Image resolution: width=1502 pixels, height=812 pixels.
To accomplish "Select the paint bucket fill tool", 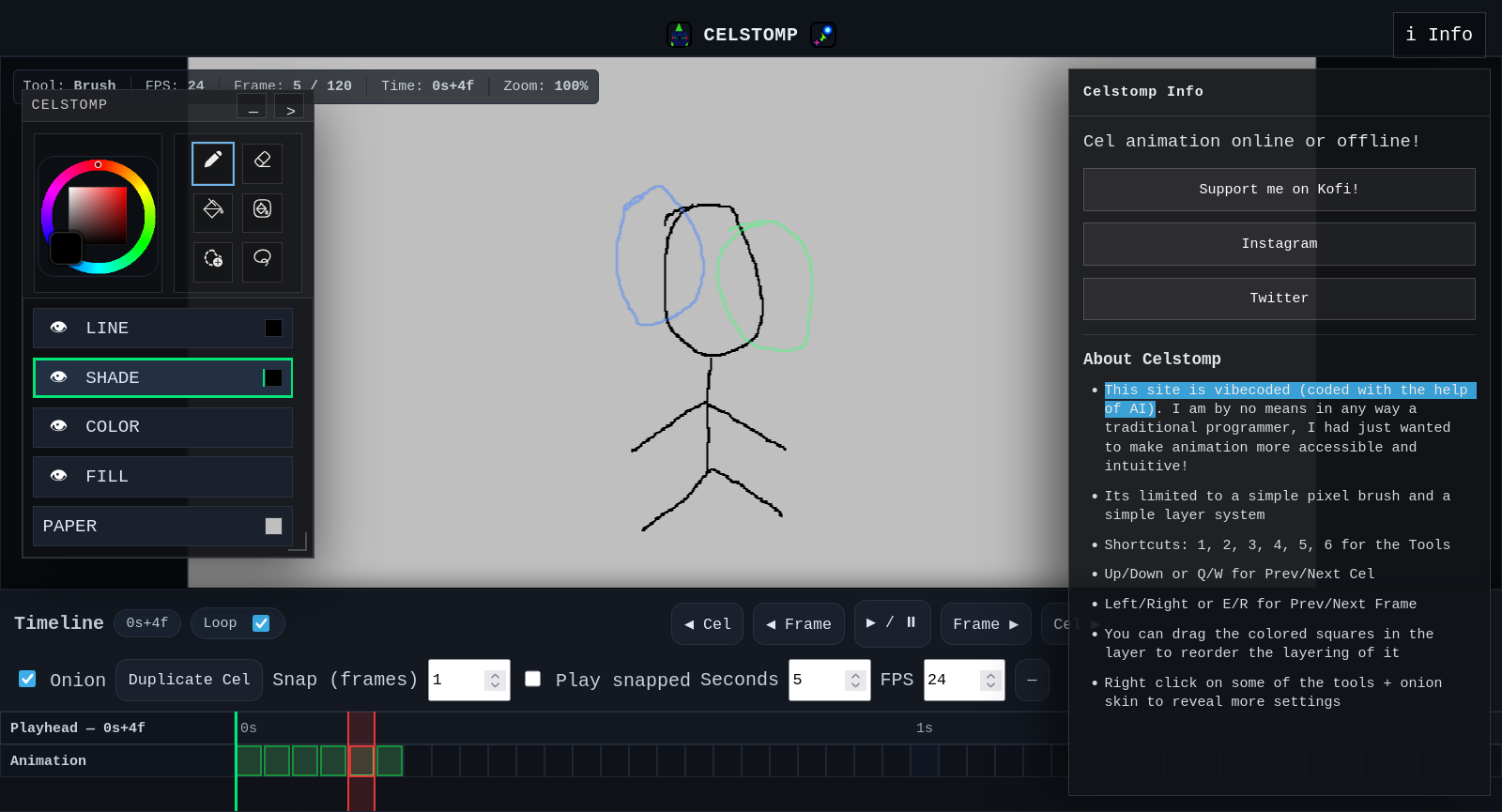I will pyautogui.click(x=213, y=212).
